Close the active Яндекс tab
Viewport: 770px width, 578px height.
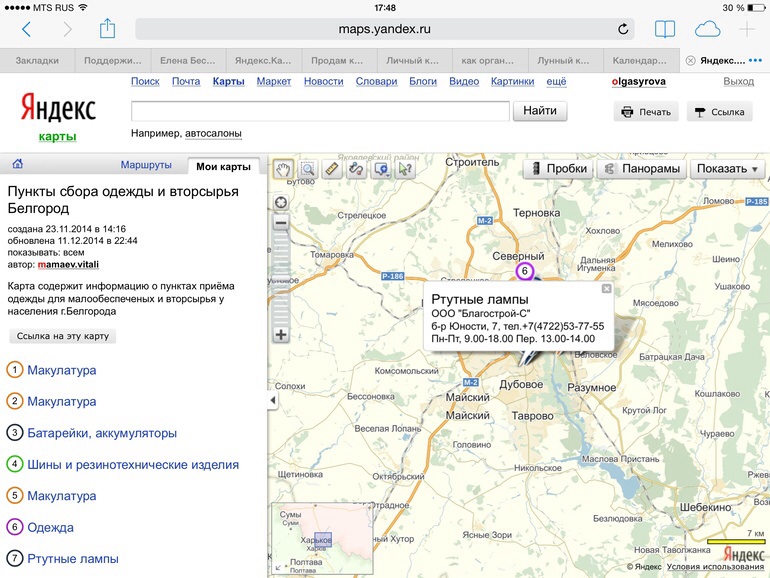[690, 61]
